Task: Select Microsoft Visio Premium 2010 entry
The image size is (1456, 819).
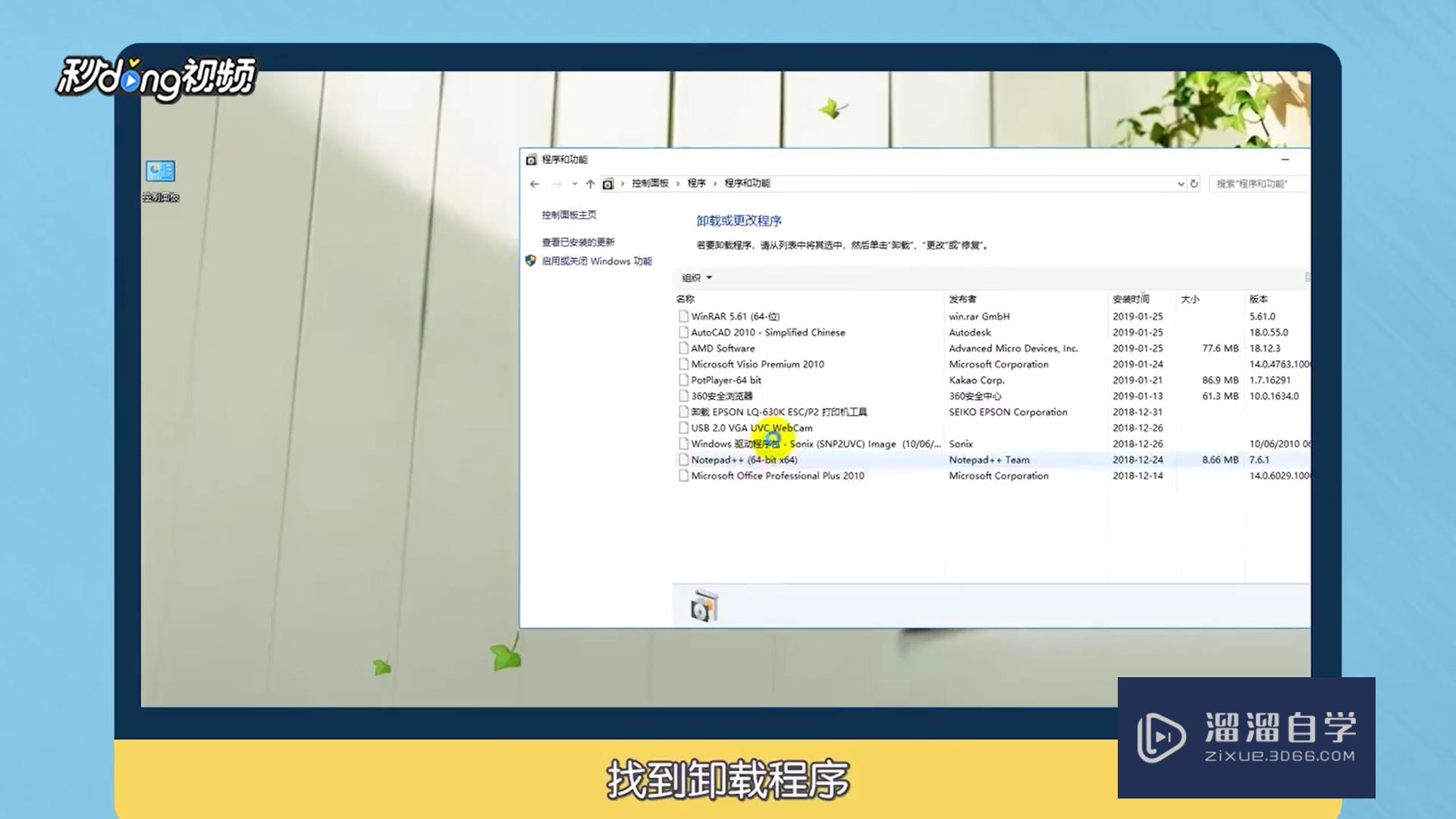Action: click(x=992, y=364)
